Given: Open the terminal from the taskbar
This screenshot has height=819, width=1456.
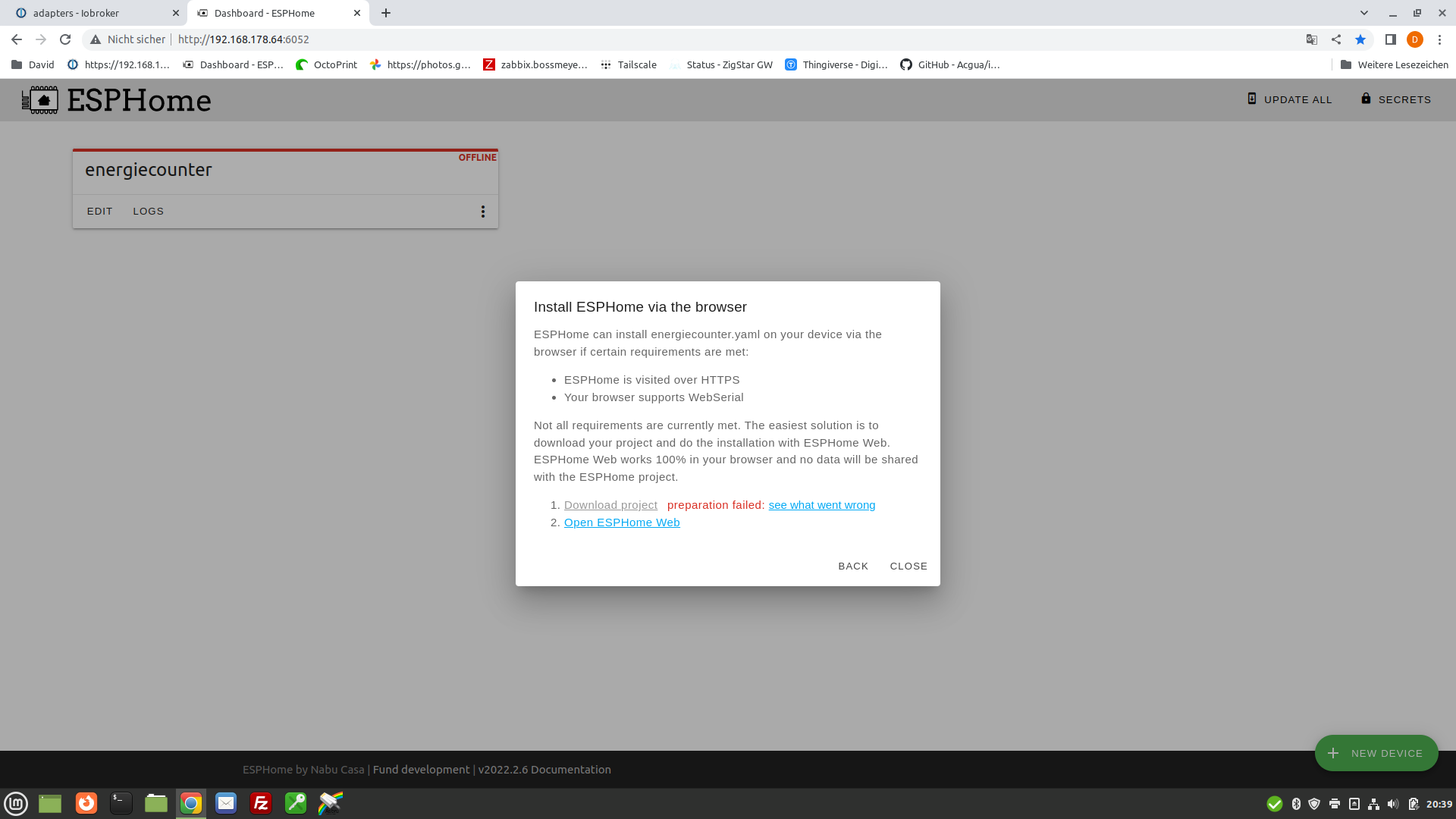Looking at the screenshot, I should click(x=121, y=803).
